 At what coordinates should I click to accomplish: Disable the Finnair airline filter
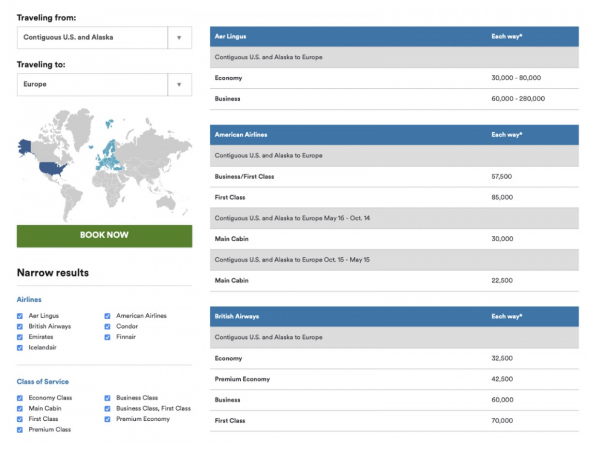[x=107, y=337]
